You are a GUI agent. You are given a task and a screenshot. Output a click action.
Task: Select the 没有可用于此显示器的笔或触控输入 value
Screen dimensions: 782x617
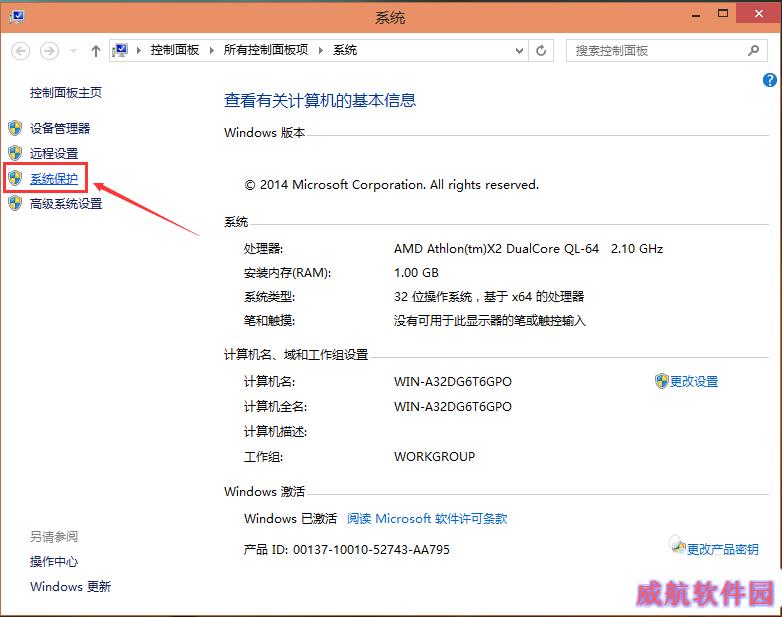[x=489, y=321]
